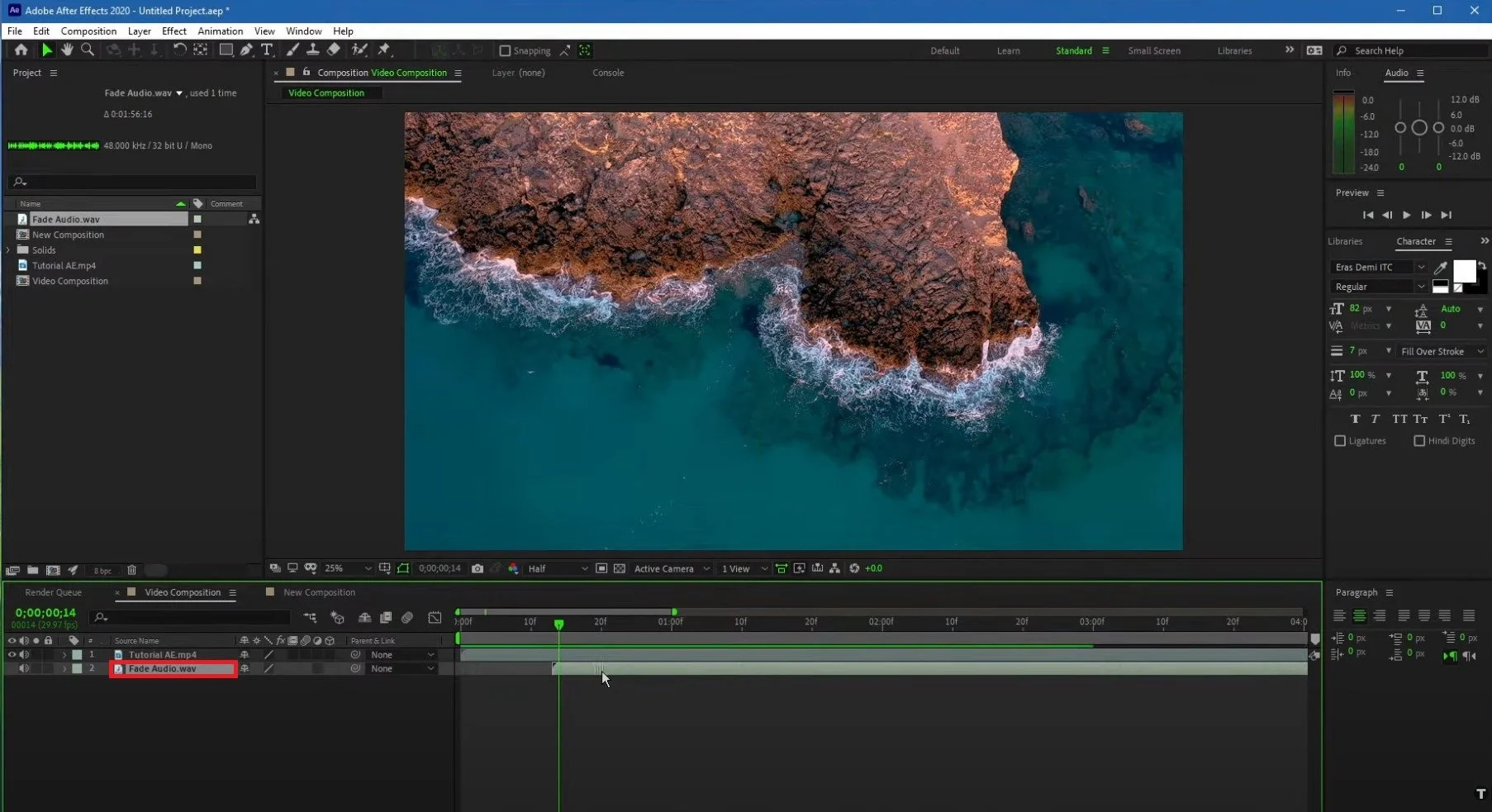Delete selected project item with trash icon
Screen dimensions: 1492x812
tap(131, 570)
